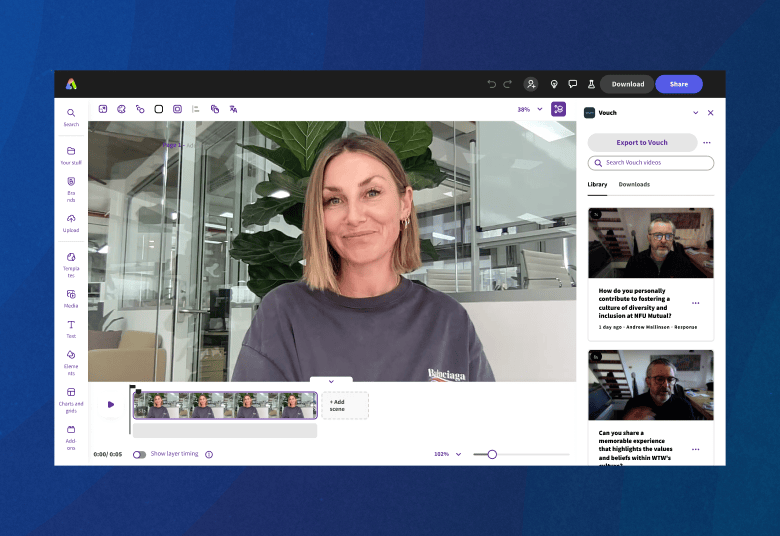Click the background square icon in toolbar
This screenshot has height=536, width=780.
(x=159, y=109)
